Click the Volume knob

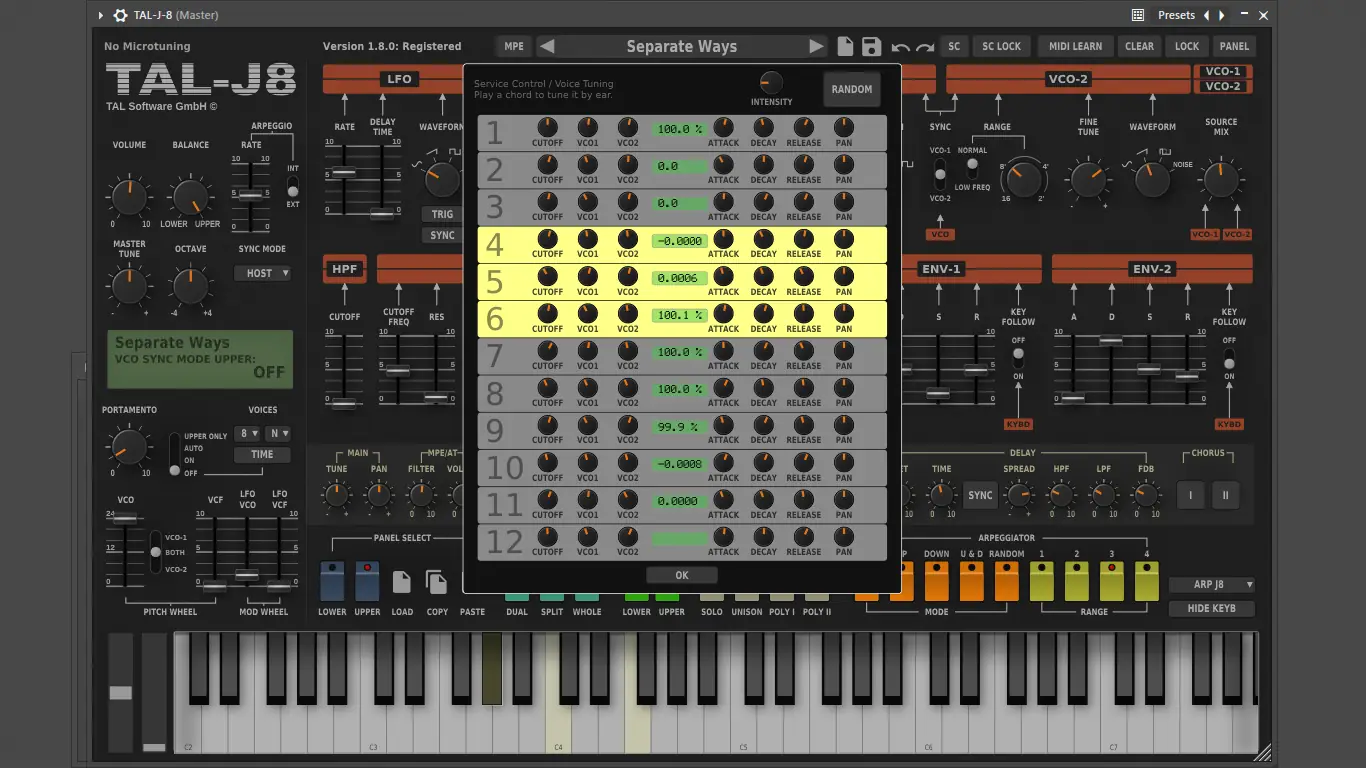(129, 196)
